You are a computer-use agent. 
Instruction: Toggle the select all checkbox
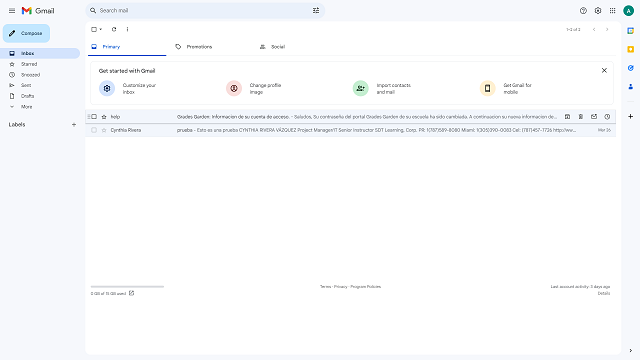94,29
